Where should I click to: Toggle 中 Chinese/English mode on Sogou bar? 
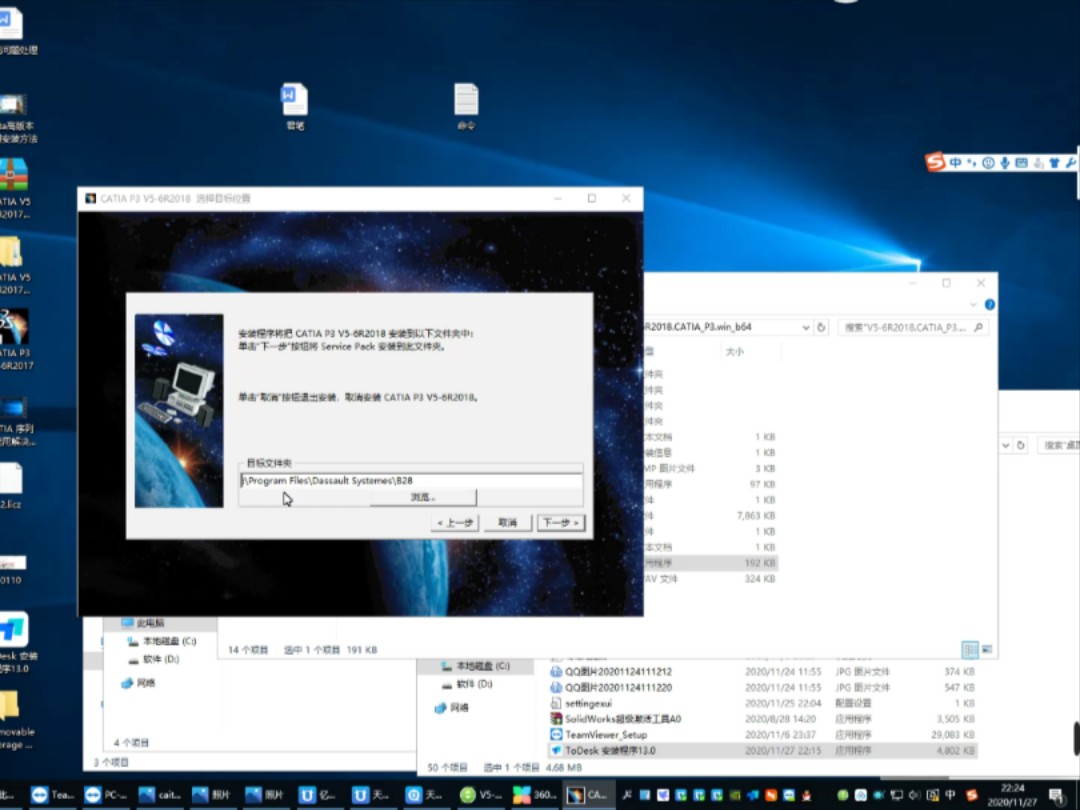(x=955, y=163)
